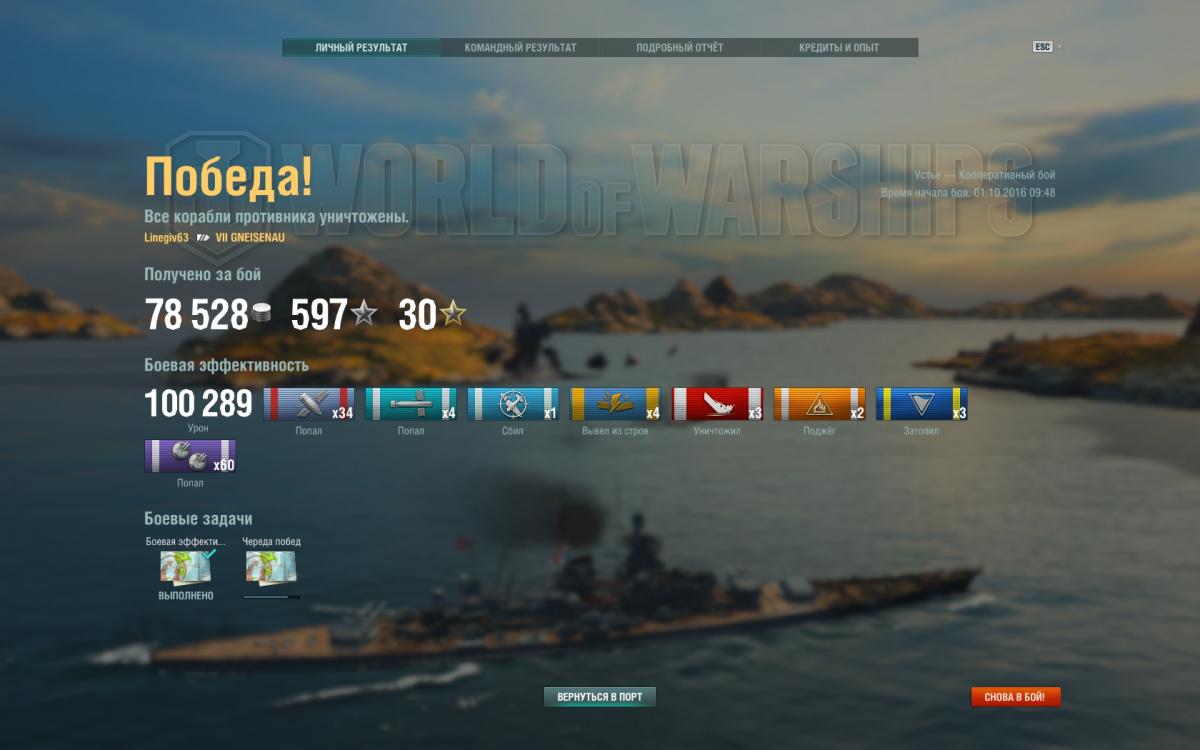Click the Череда побед mission progress bar
This screenshot has width=1200, height=750.
click(x=271, y=597)
